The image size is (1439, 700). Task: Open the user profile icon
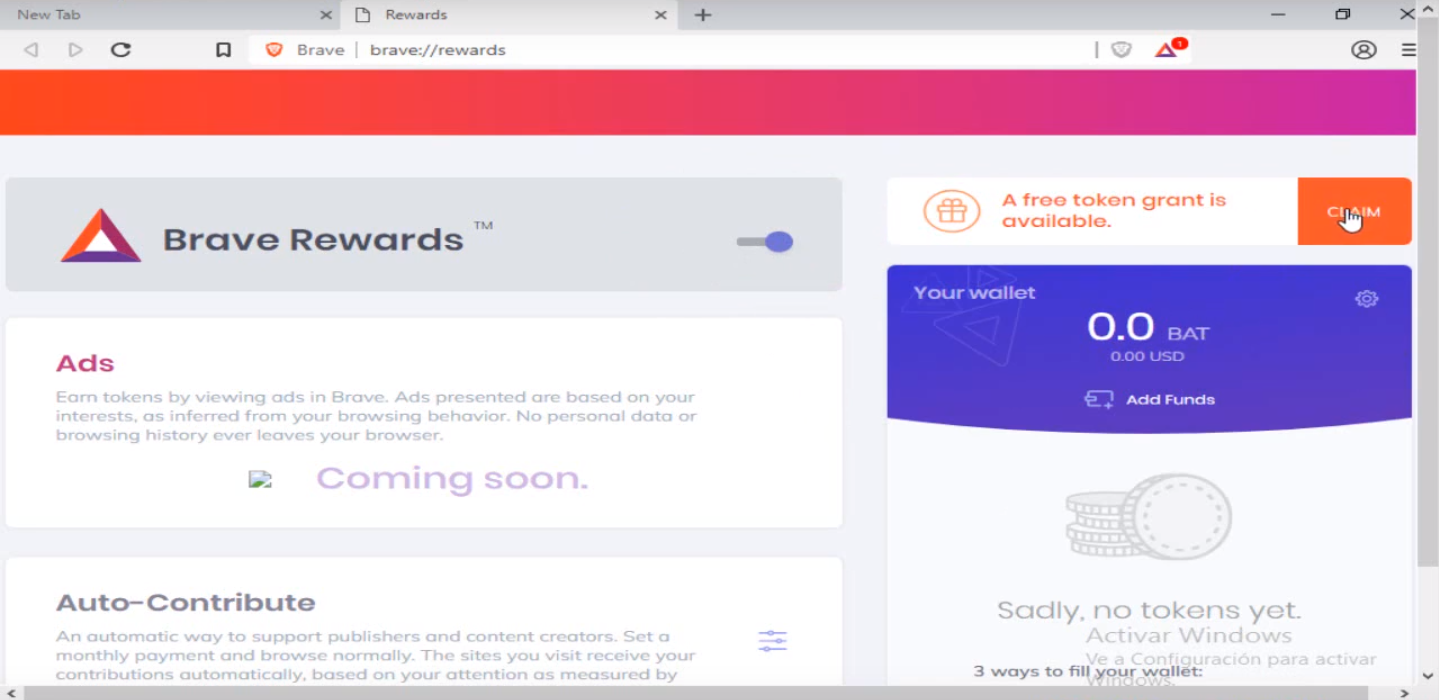click(1364, 50)
